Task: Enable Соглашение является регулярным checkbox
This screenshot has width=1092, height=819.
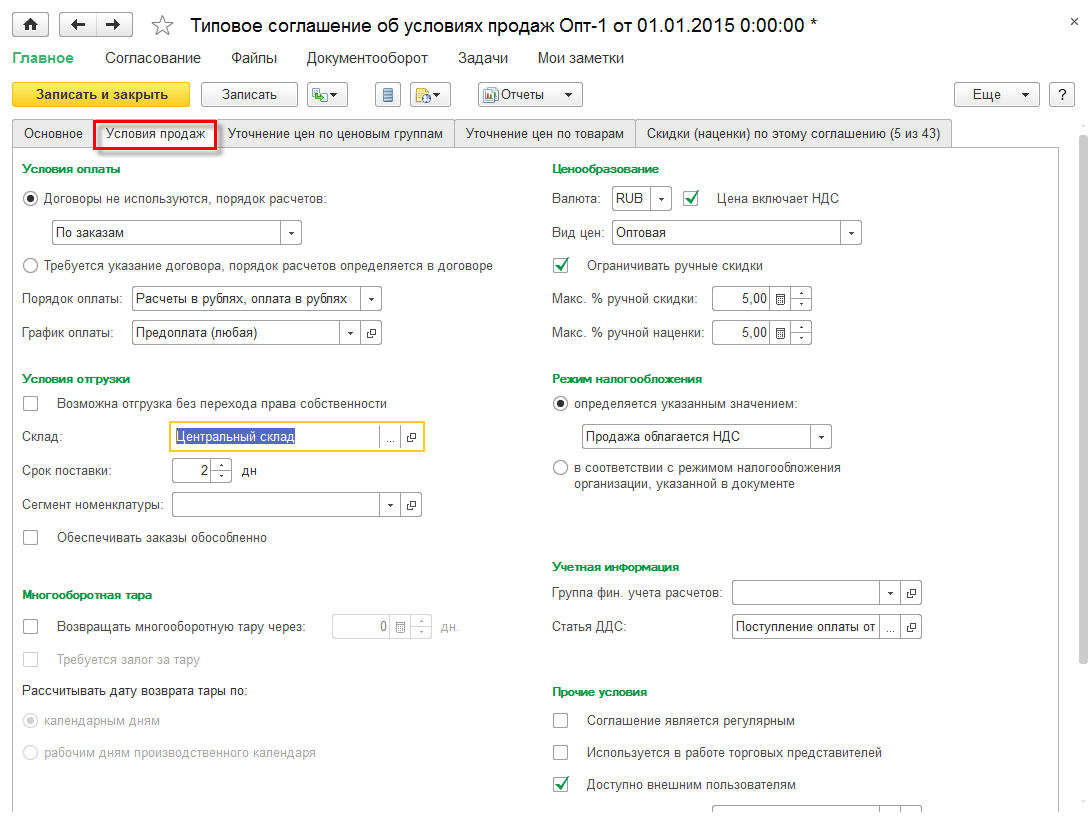Action: point(561,720)
